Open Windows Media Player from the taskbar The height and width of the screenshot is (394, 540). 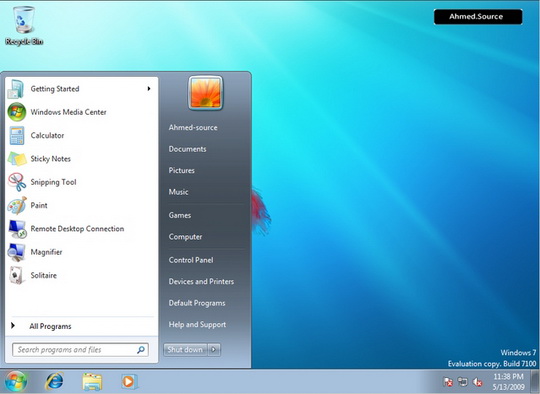(129, 382)
